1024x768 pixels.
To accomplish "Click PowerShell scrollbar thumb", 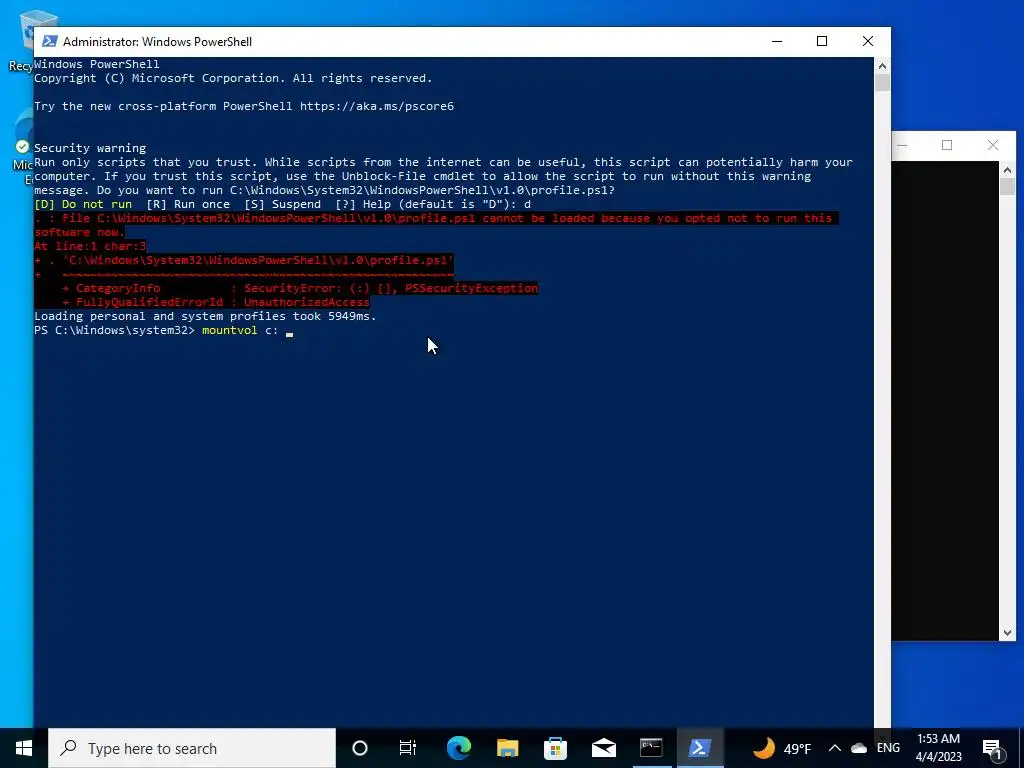I will tap(882, 83).
